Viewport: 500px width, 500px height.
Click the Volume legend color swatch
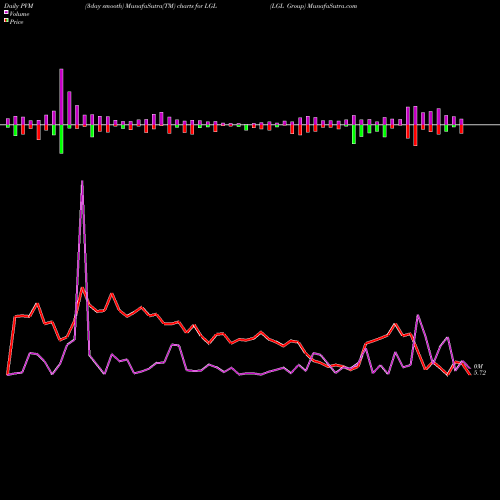[x=6, y=12]
